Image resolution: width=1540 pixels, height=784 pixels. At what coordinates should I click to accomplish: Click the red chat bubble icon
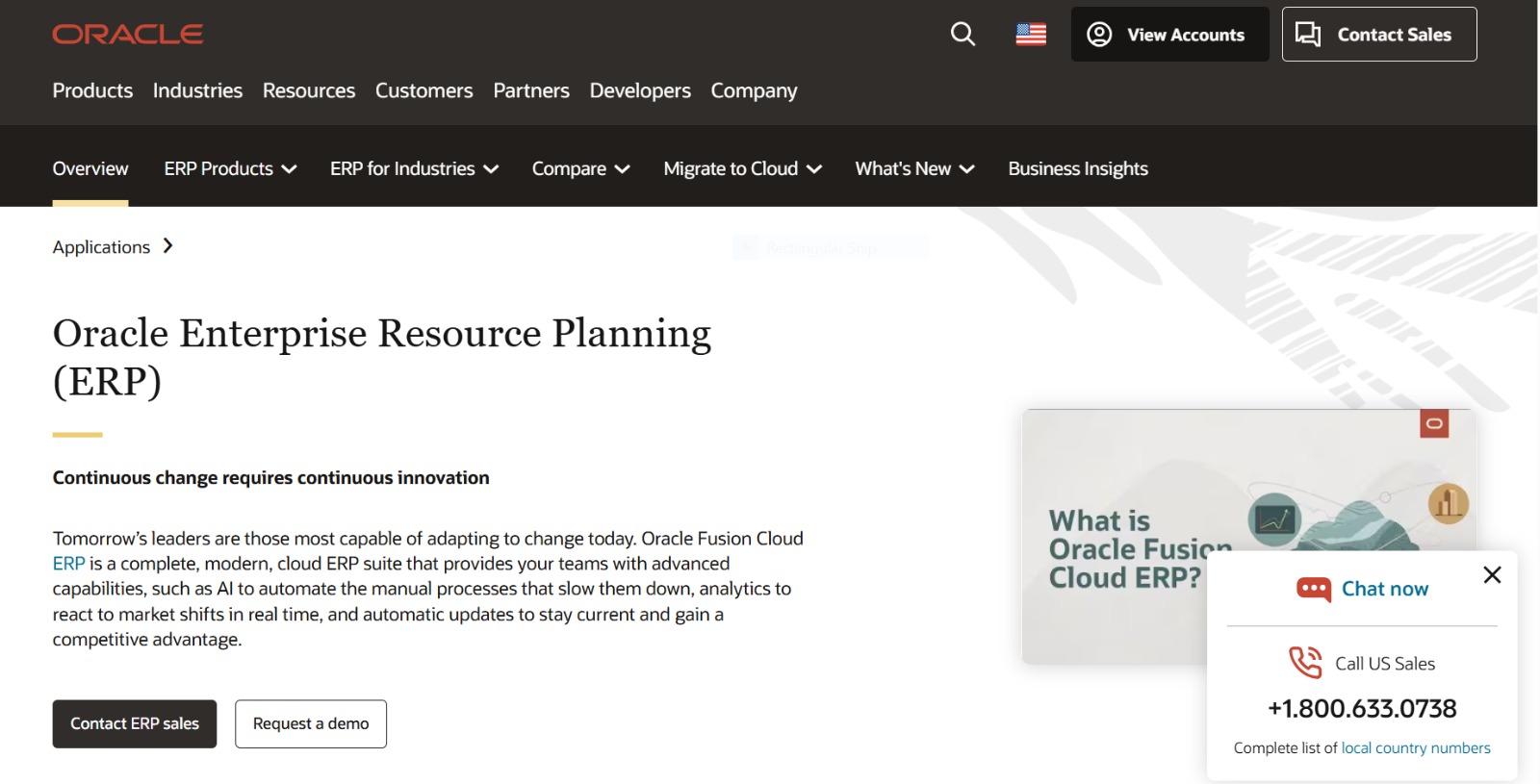[1314, 589]
